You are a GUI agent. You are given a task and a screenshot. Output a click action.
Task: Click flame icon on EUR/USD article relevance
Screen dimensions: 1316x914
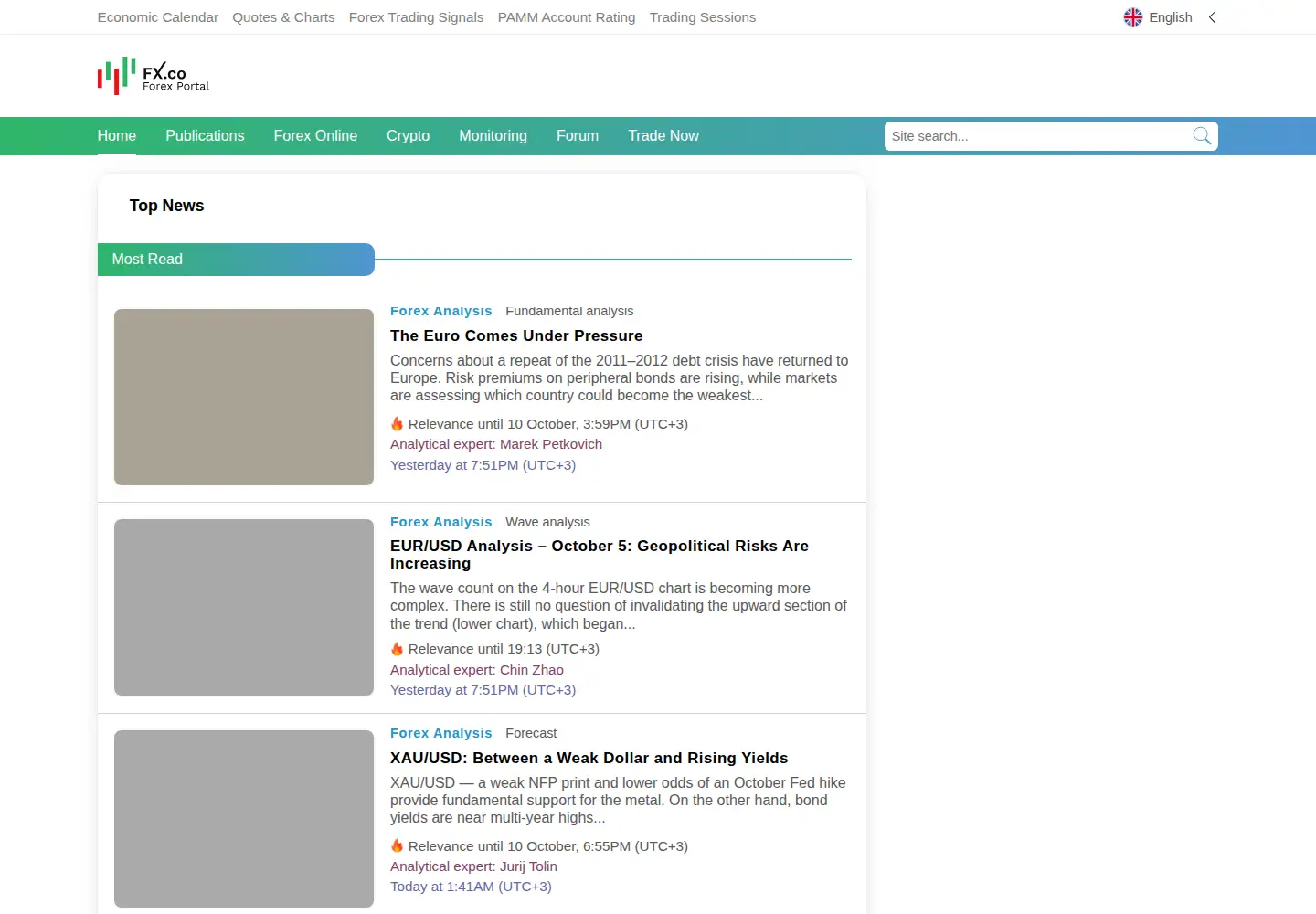[x=397, y=649]
